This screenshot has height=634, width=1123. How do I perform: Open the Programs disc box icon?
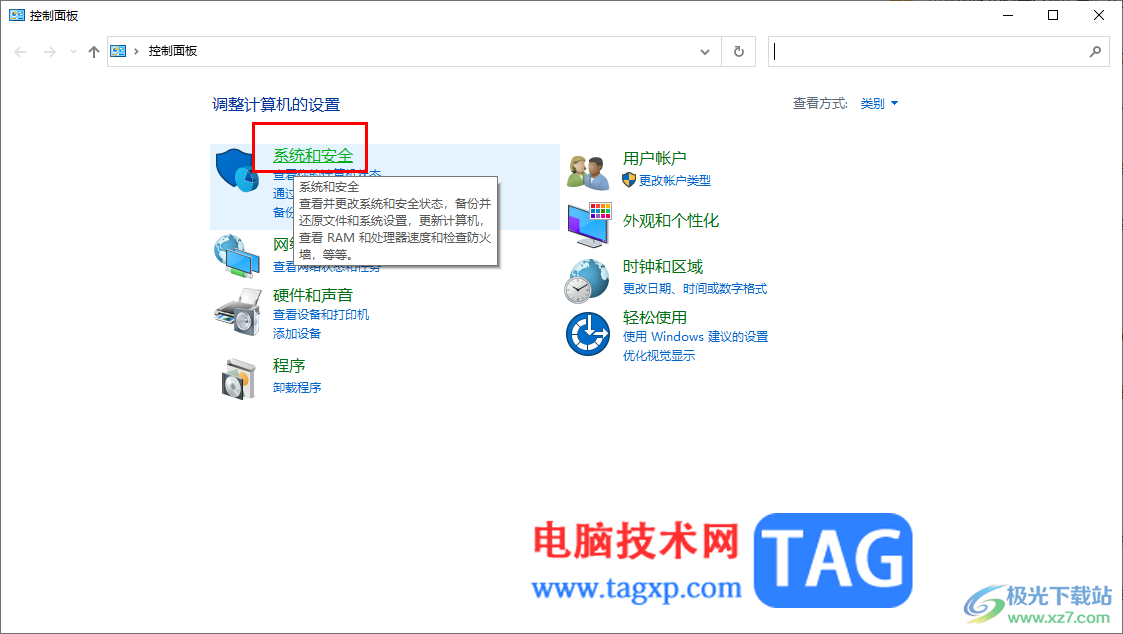coord(238,378)
